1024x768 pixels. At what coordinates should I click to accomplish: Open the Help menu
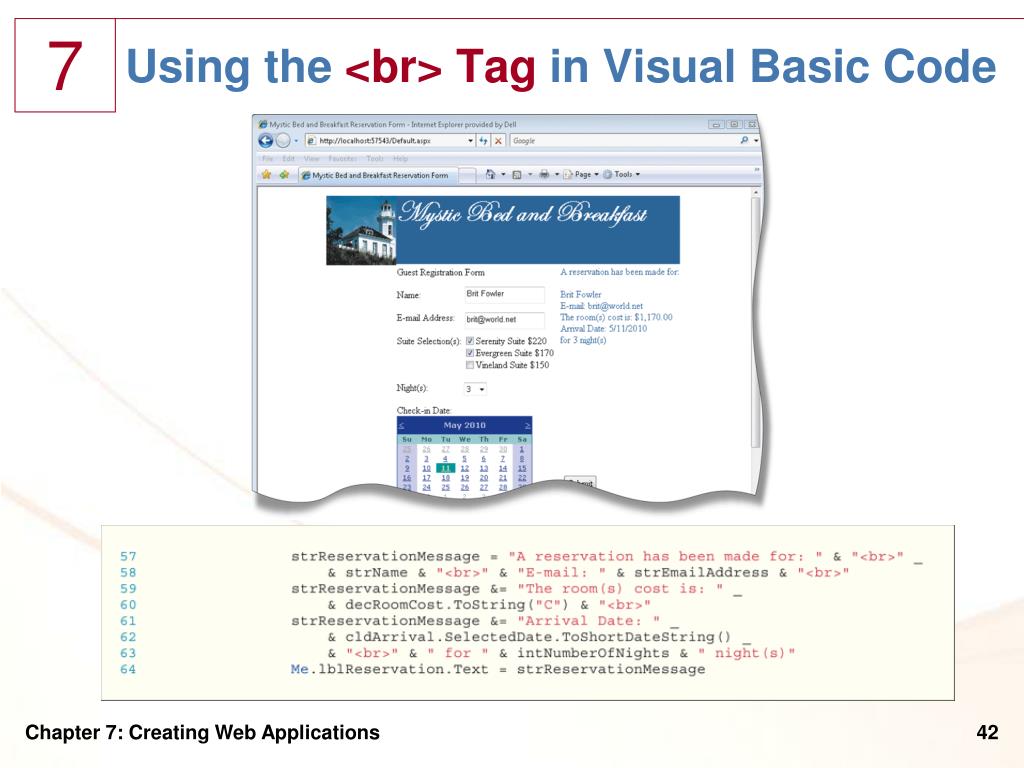pyautogui.click(x=400, y=159)
